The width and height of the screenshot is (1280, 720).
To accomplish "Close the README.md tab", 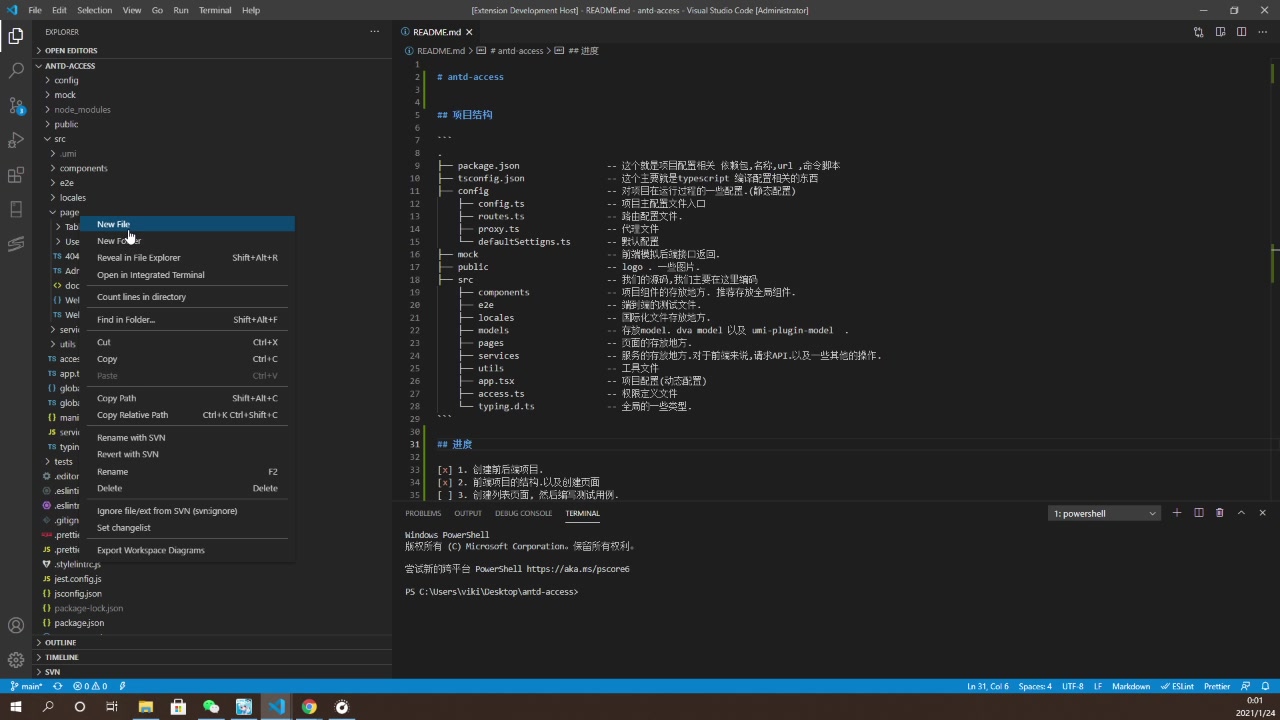I will (x=469, y=32).
